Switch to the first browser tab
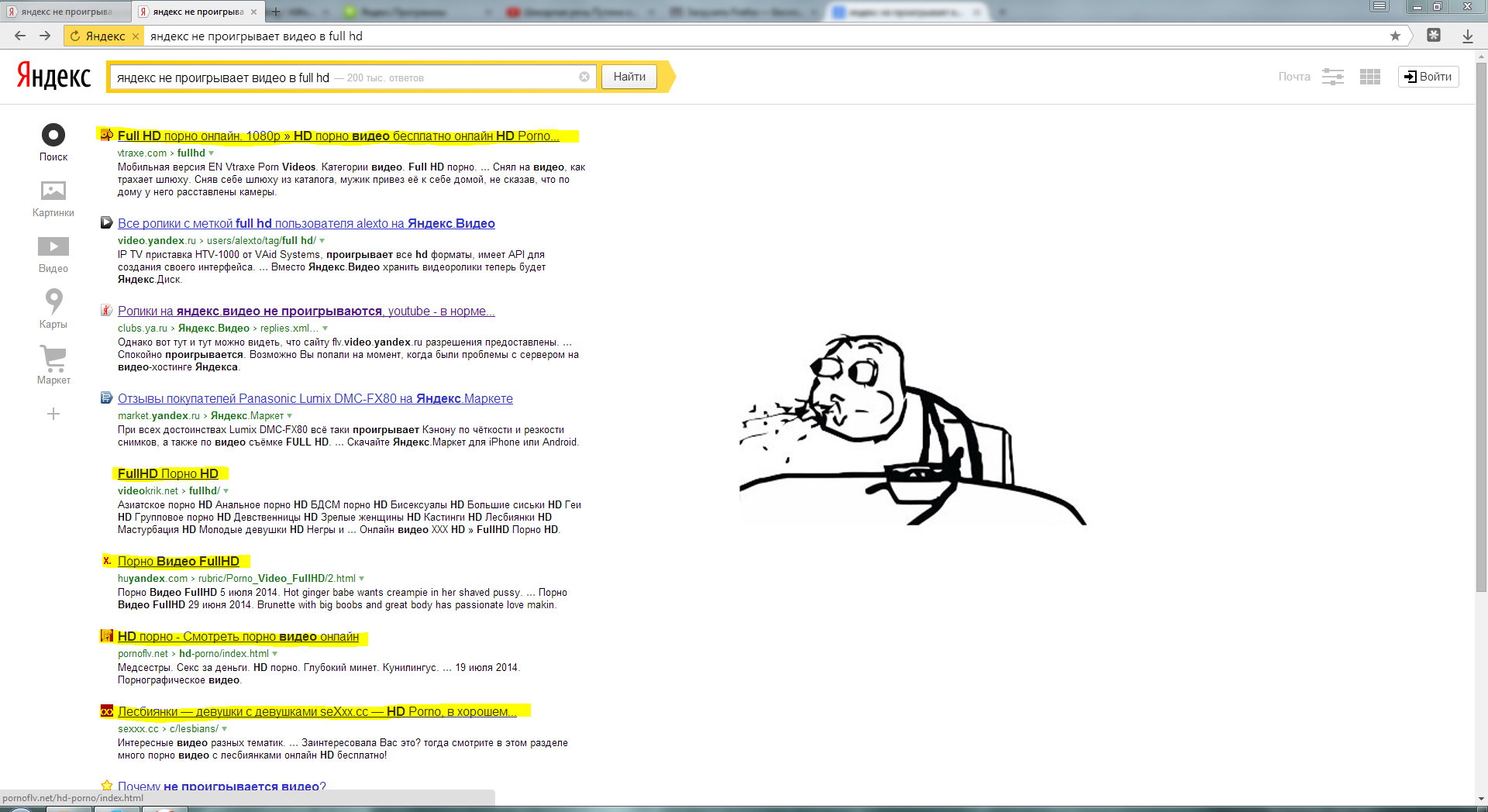This screenshot has height=812, width=1488. coord(66,12)
